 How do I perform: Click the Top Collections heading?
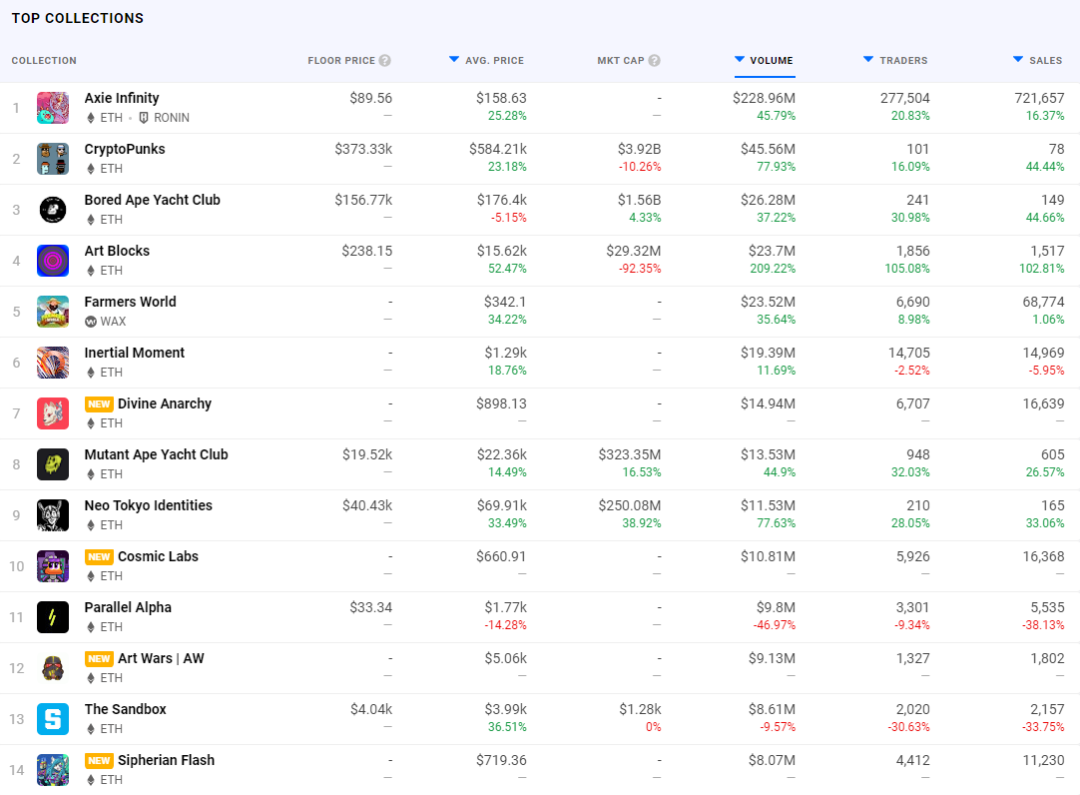coord(78,19)
